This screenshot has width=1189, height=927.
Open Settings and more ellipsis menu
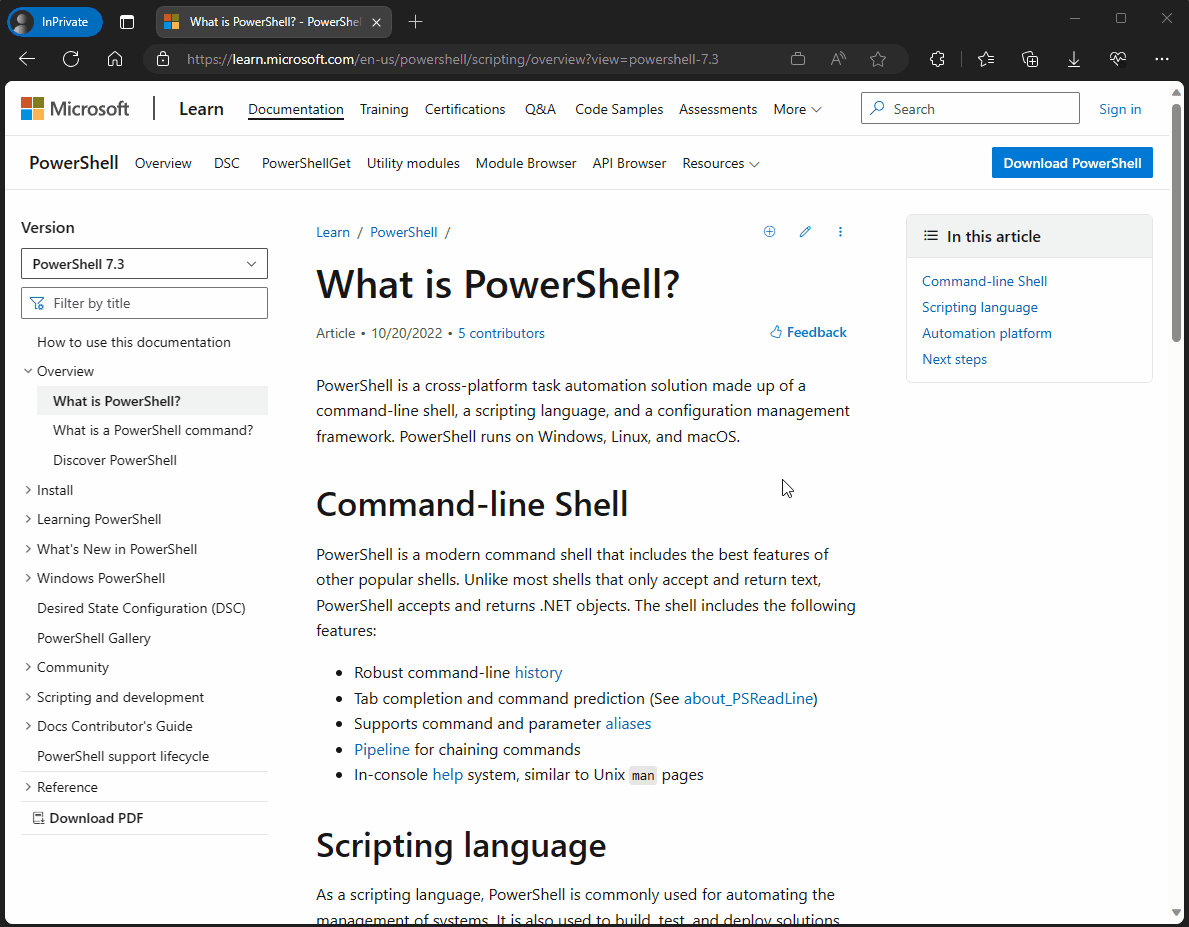click(1162, 59)
